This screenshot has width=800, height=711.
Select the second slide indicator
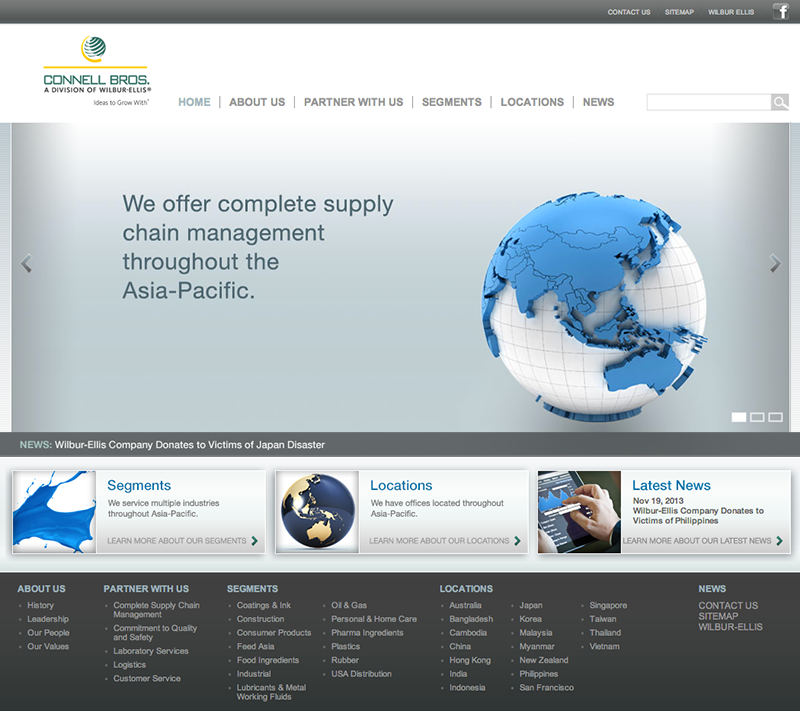(x=757, y=417)
